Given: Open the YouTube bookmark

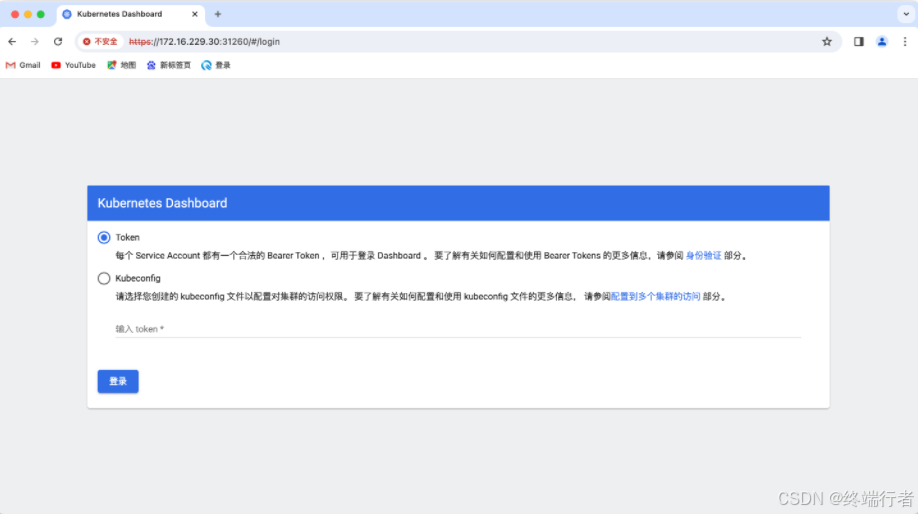Looking at the screenshot, I should pyautogui.click(x=73, y=65).
